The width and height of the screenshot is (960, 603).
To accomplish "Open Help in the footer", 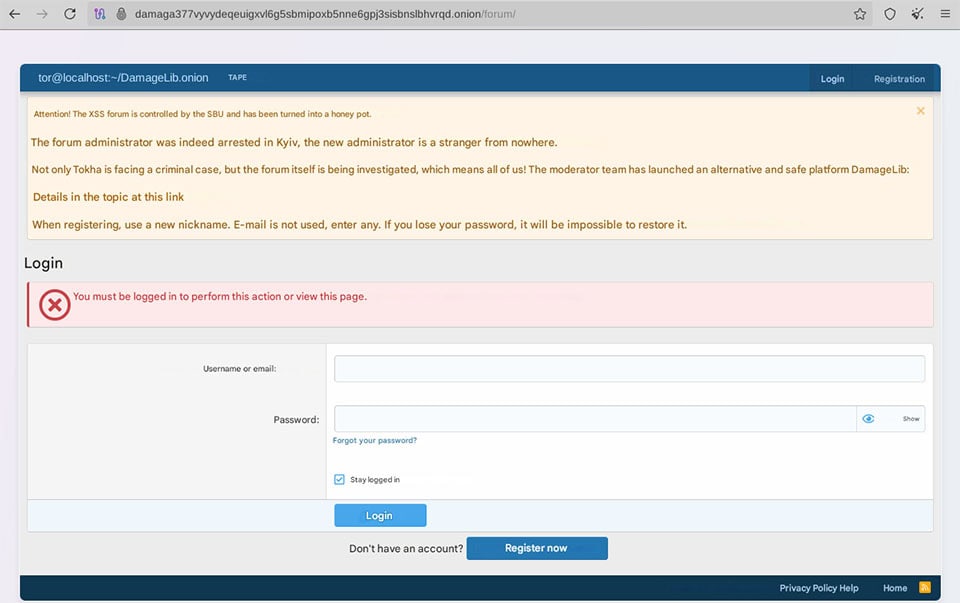I will (849, 588).
